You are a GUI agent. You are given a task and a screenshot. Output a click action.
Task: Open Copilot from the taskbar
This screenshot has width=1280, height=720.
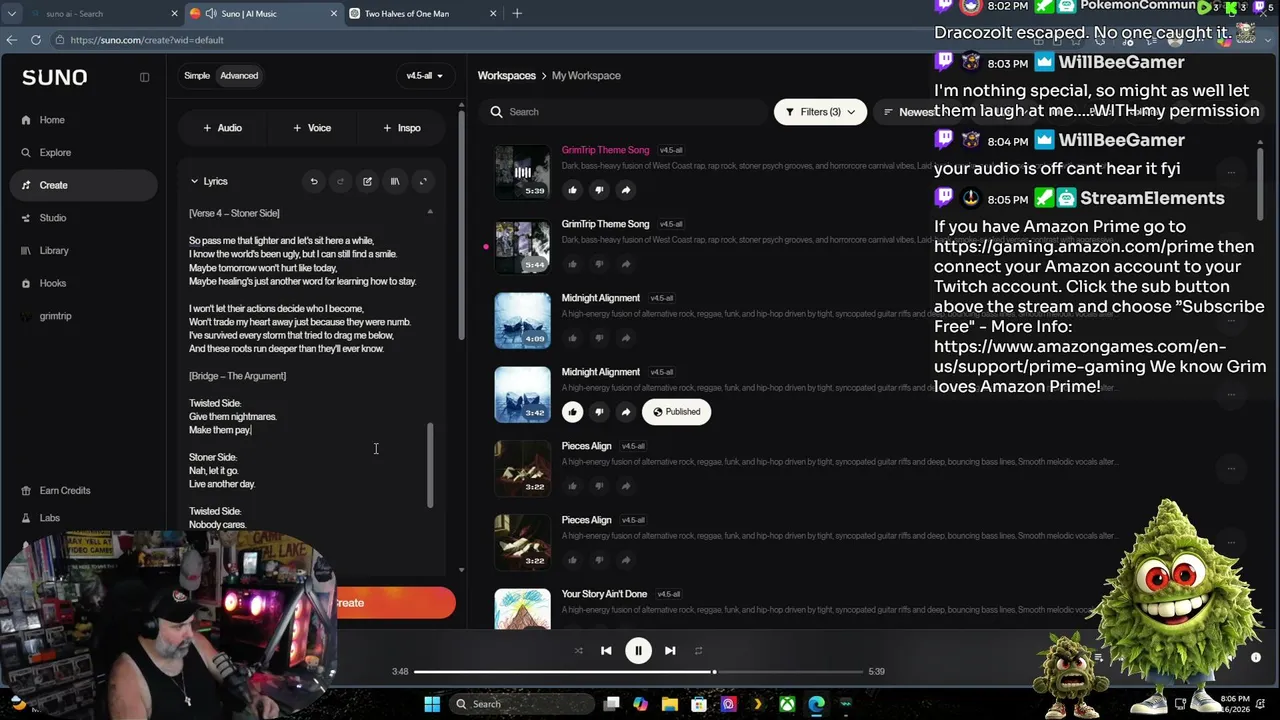[640, 704]
